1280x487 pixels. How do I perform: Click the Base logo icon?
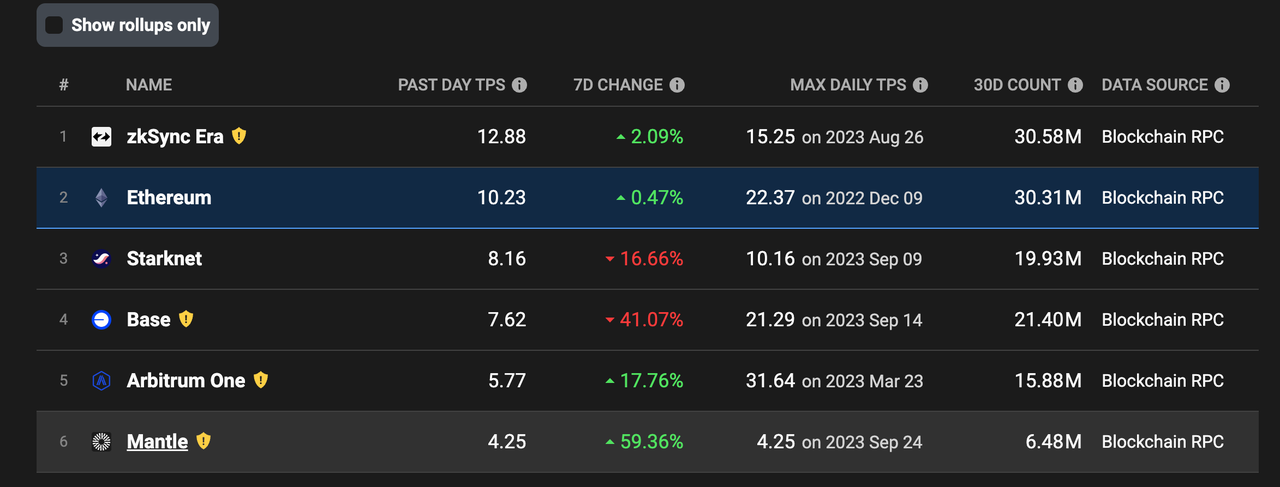click(x=101, y=320)
